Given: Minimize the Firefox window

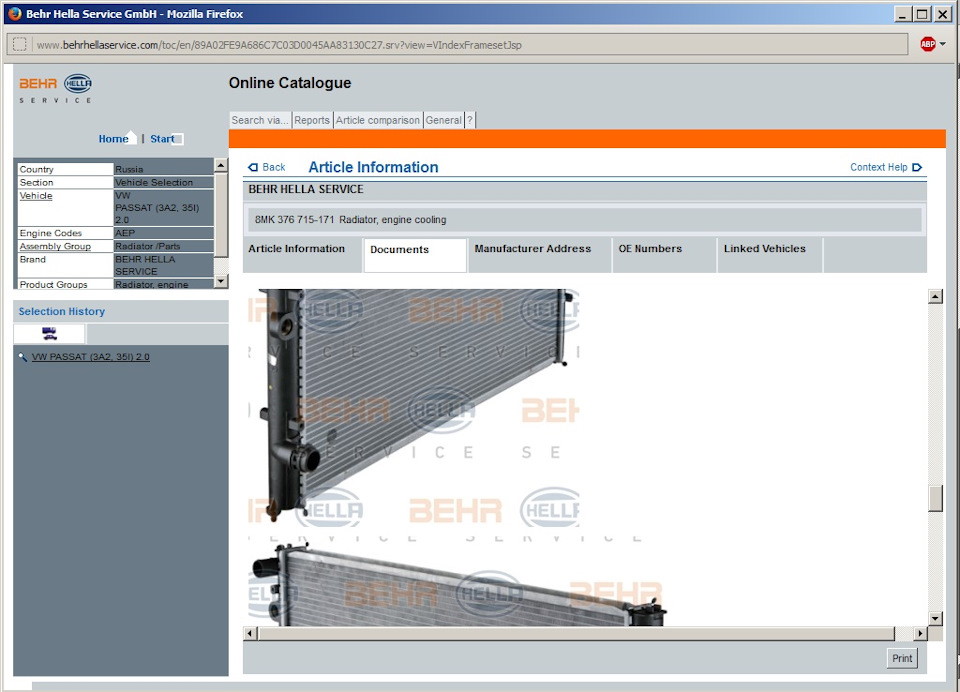Looking at the screenshot, I should 902,14.
